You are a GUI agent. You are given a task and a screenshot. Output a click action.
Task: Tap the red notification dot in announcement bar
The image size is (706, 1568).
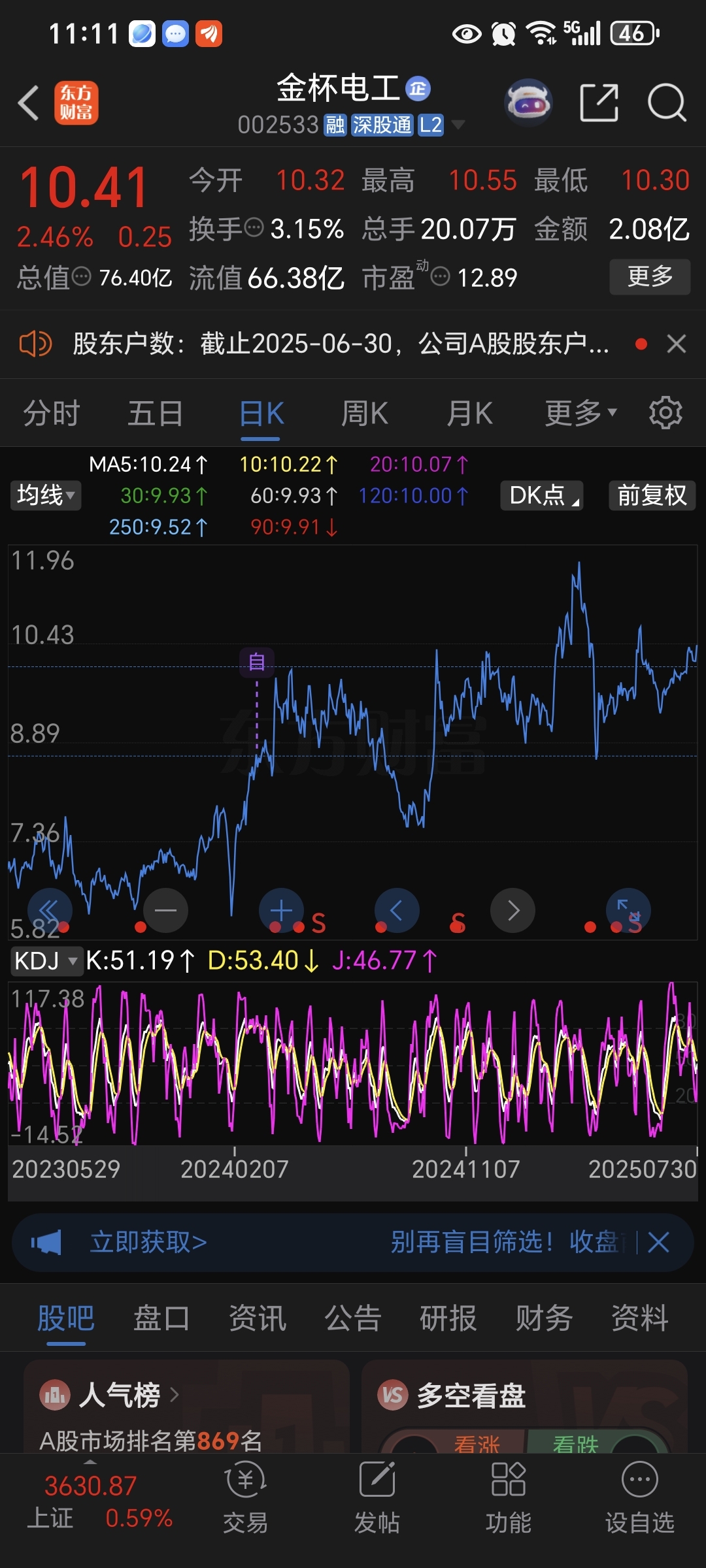[641, 344]
